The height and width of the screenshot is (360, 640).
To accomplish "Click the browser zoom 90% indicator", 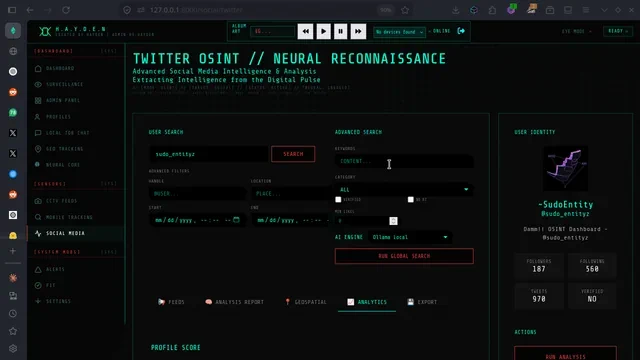I will (x=386, y=10).
